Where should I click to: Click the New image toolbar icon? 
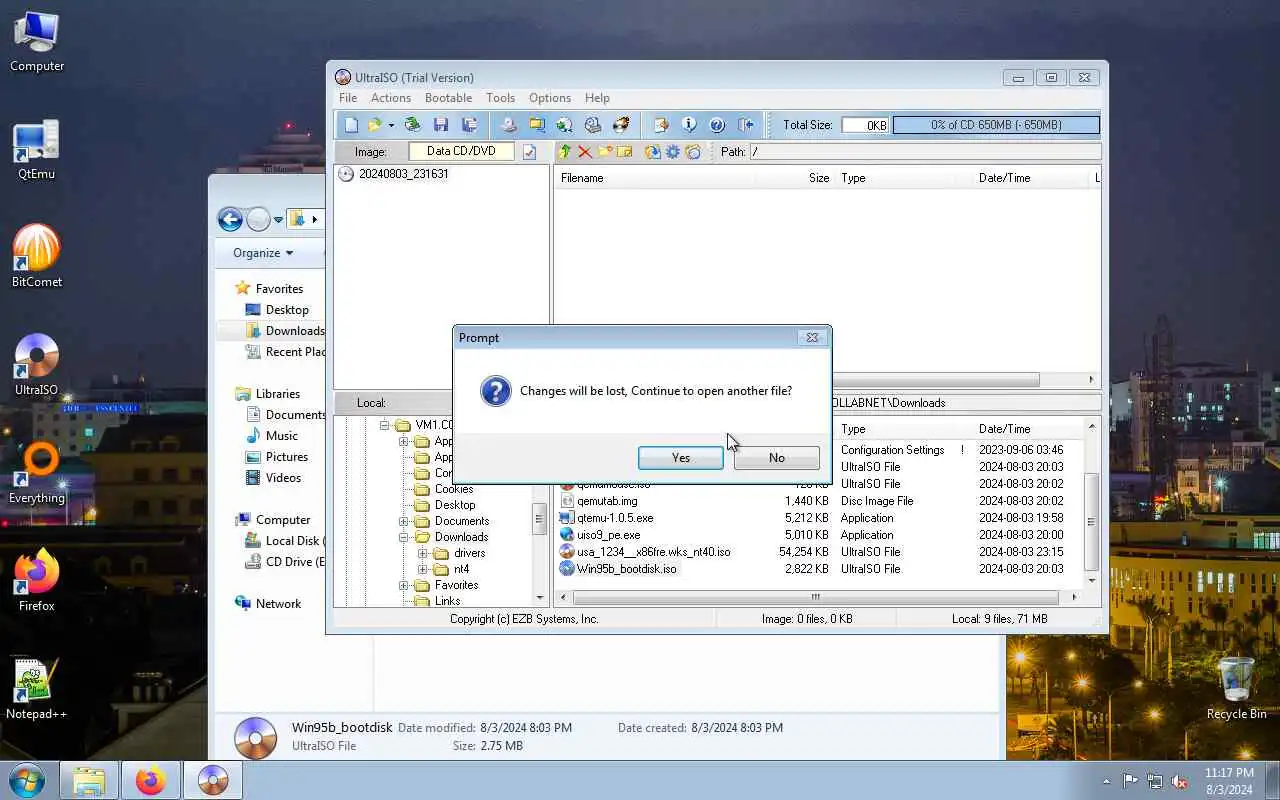click(x=351, y=125)
